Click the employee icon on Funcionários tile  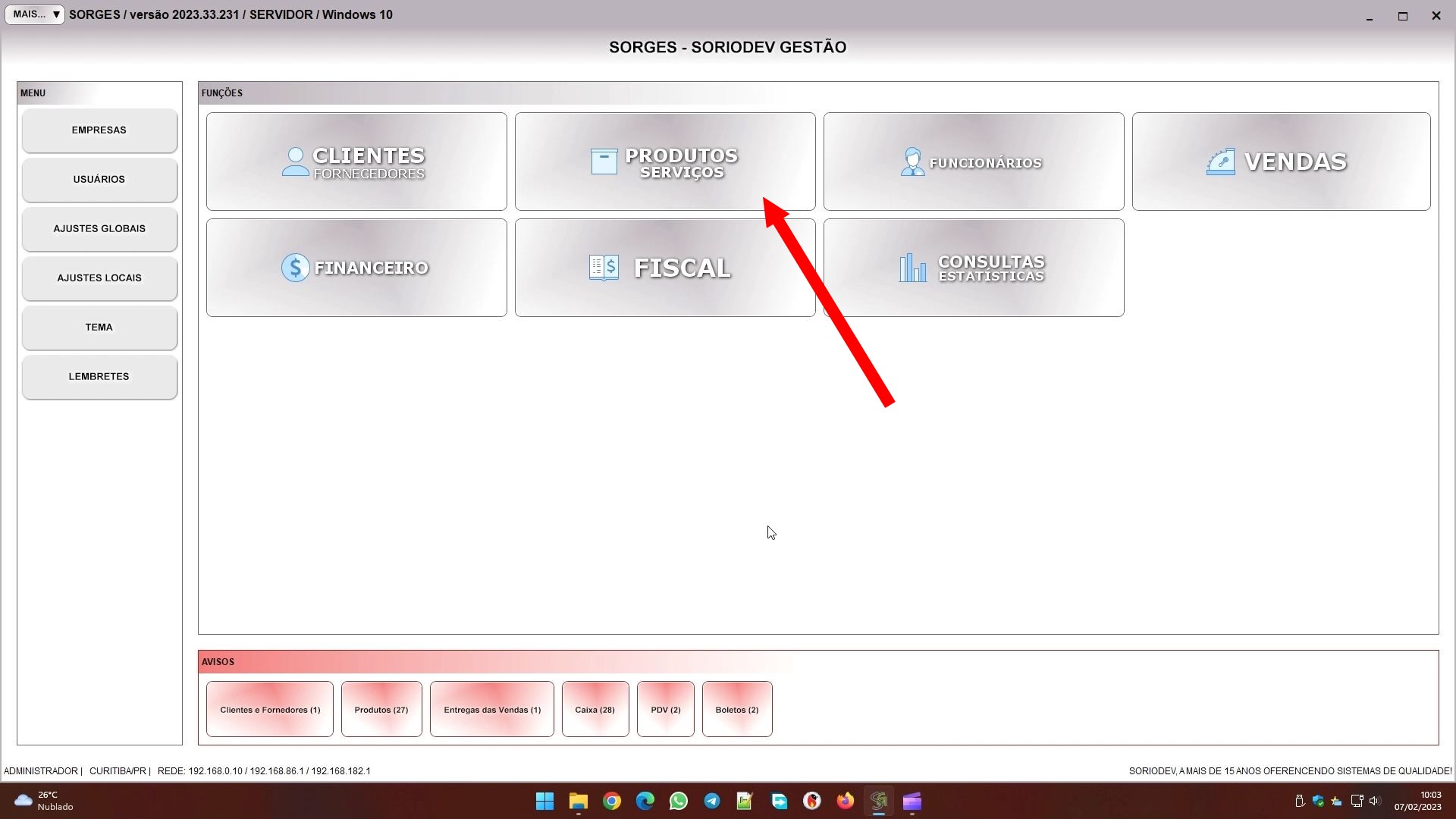tap(912, 162)
